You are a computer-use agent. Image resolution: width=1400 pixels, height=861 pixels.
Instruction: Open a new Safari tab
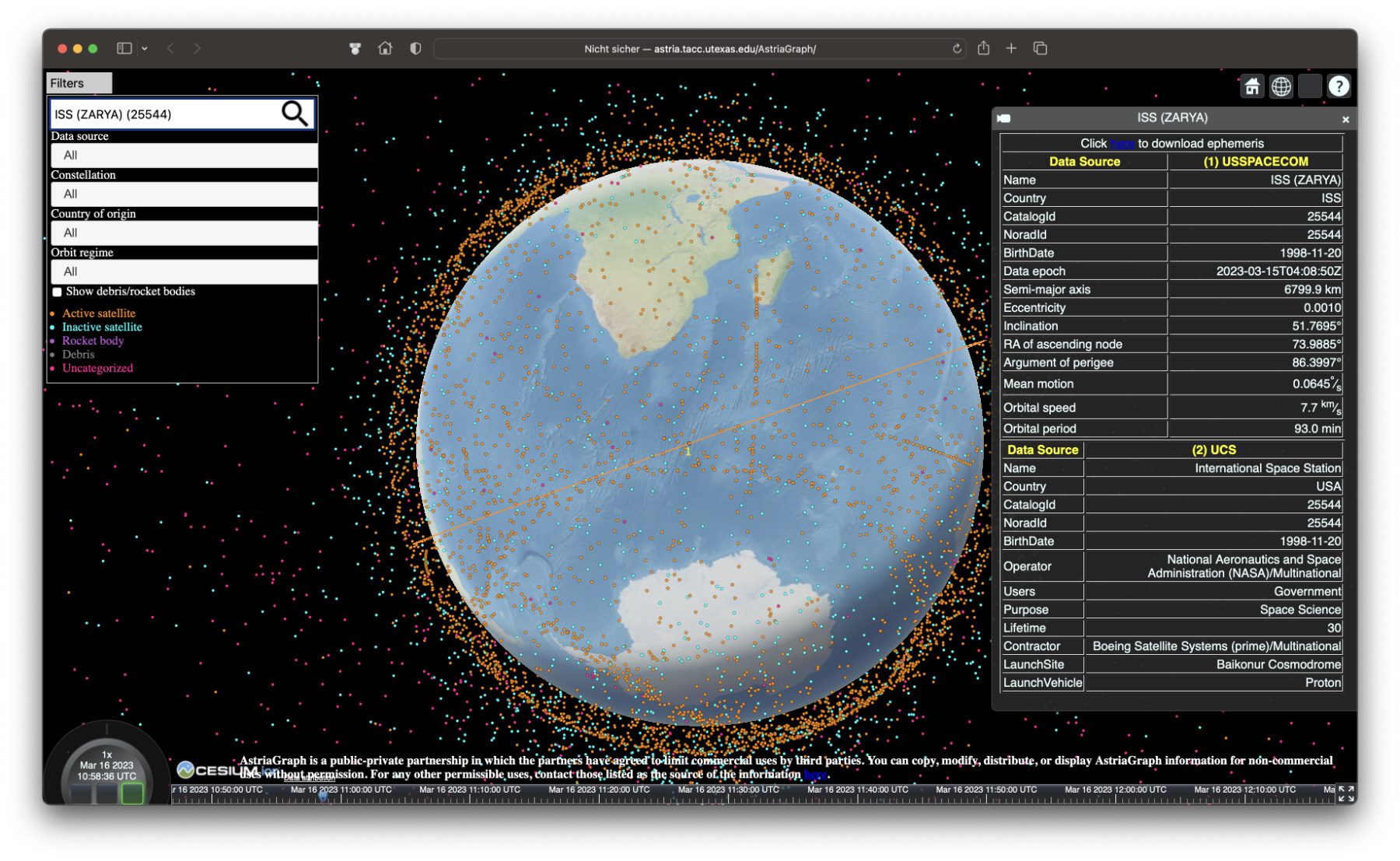coord(1011,48)
